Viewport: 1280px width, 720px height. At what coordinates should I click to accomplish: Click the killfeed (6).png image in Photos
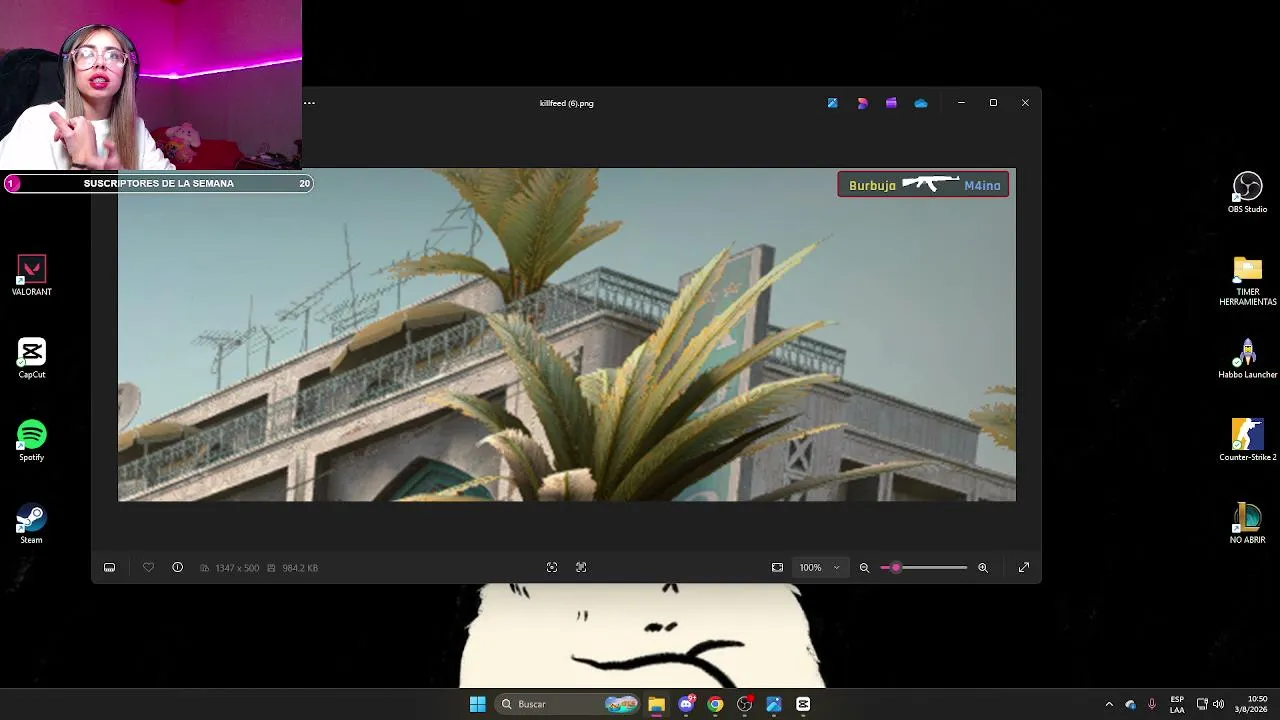(567, 335)
